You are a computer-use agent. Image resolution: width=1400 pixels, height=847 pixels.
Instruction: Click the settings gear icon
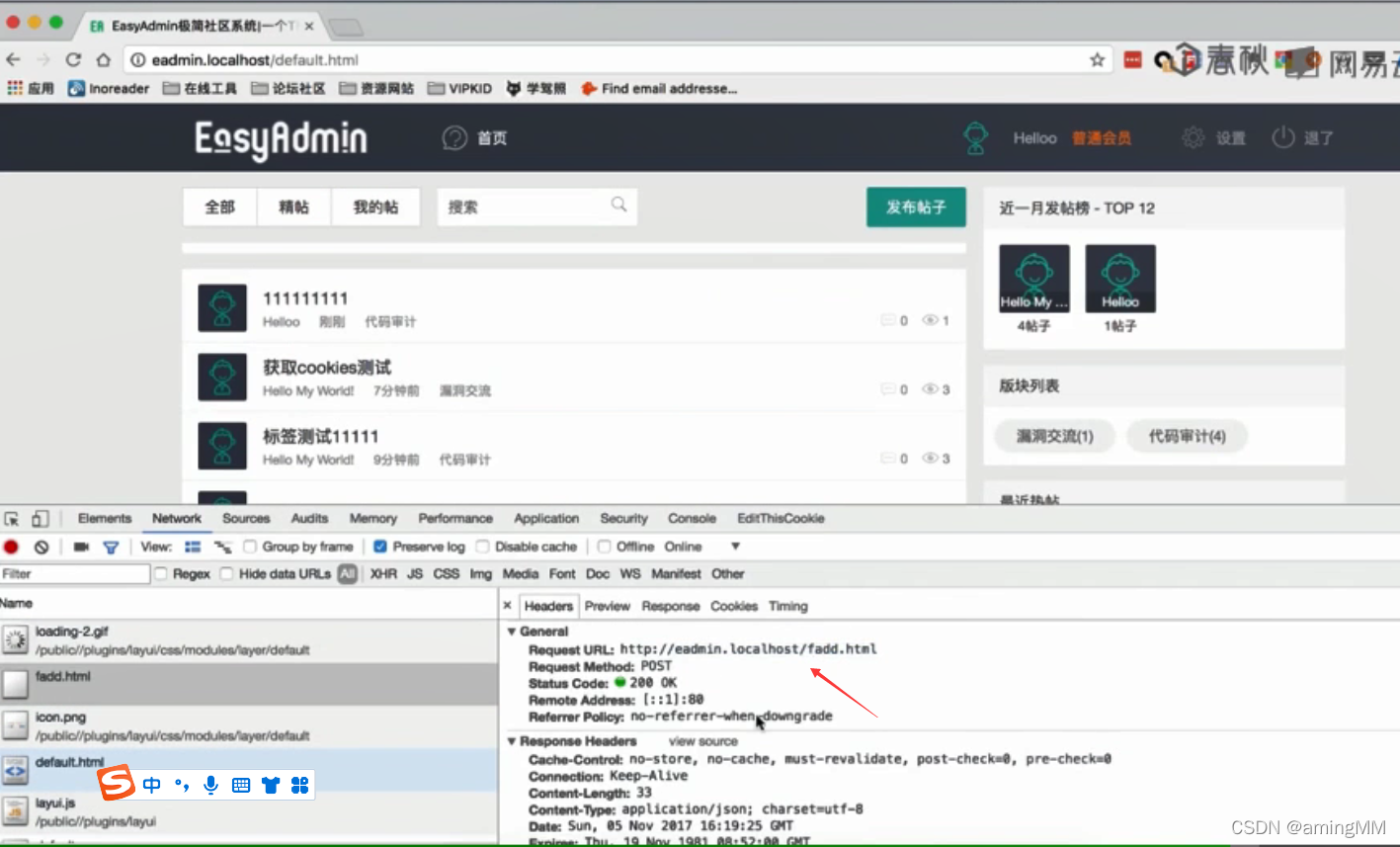pos(1194,137)
